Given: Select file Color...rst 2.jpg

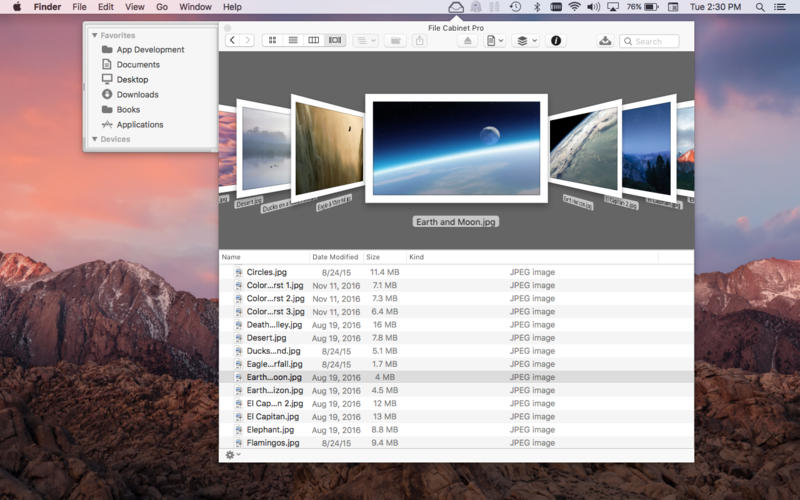Looking at the screenshot, I should (x=456, y=298).
